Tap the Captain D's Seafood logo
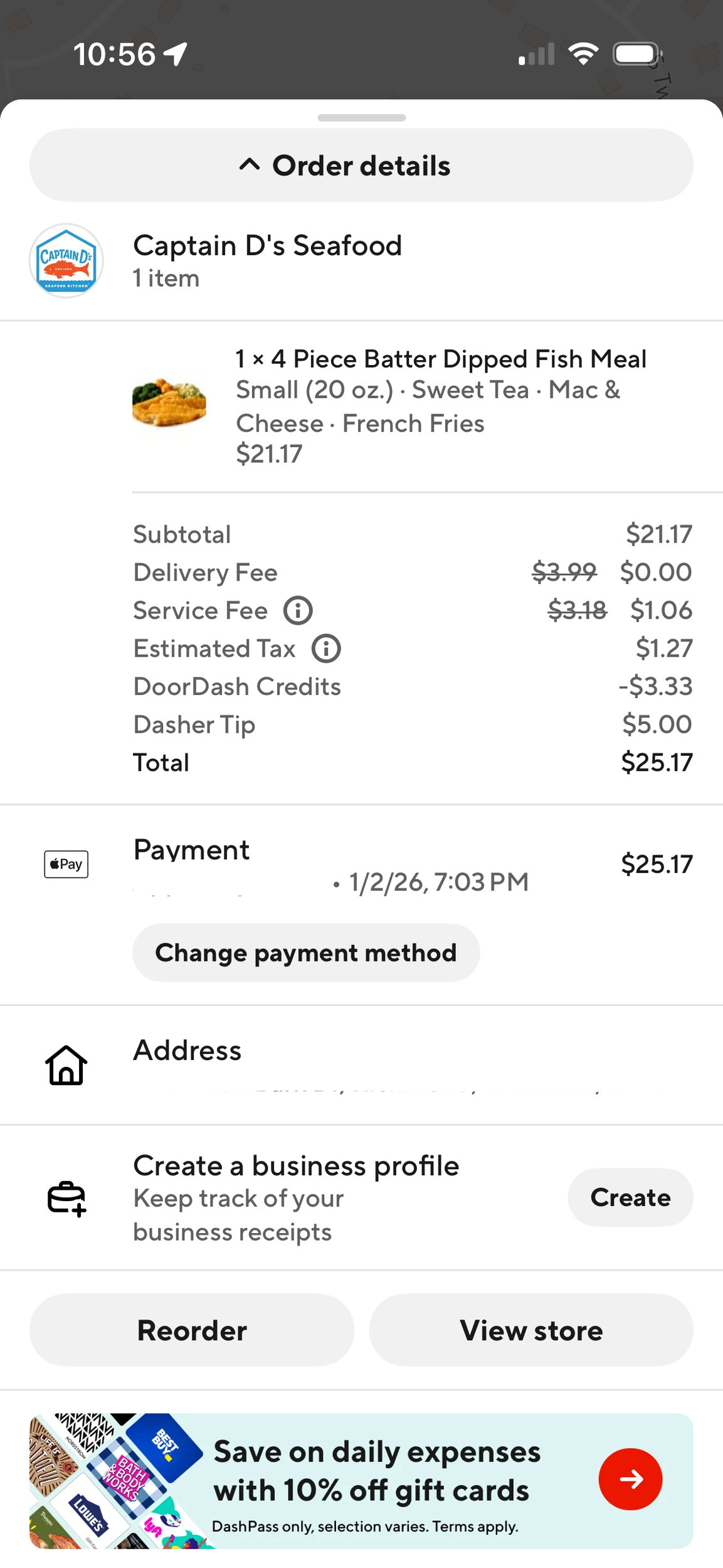723x1568 pixels. click(x=66, y=260)
